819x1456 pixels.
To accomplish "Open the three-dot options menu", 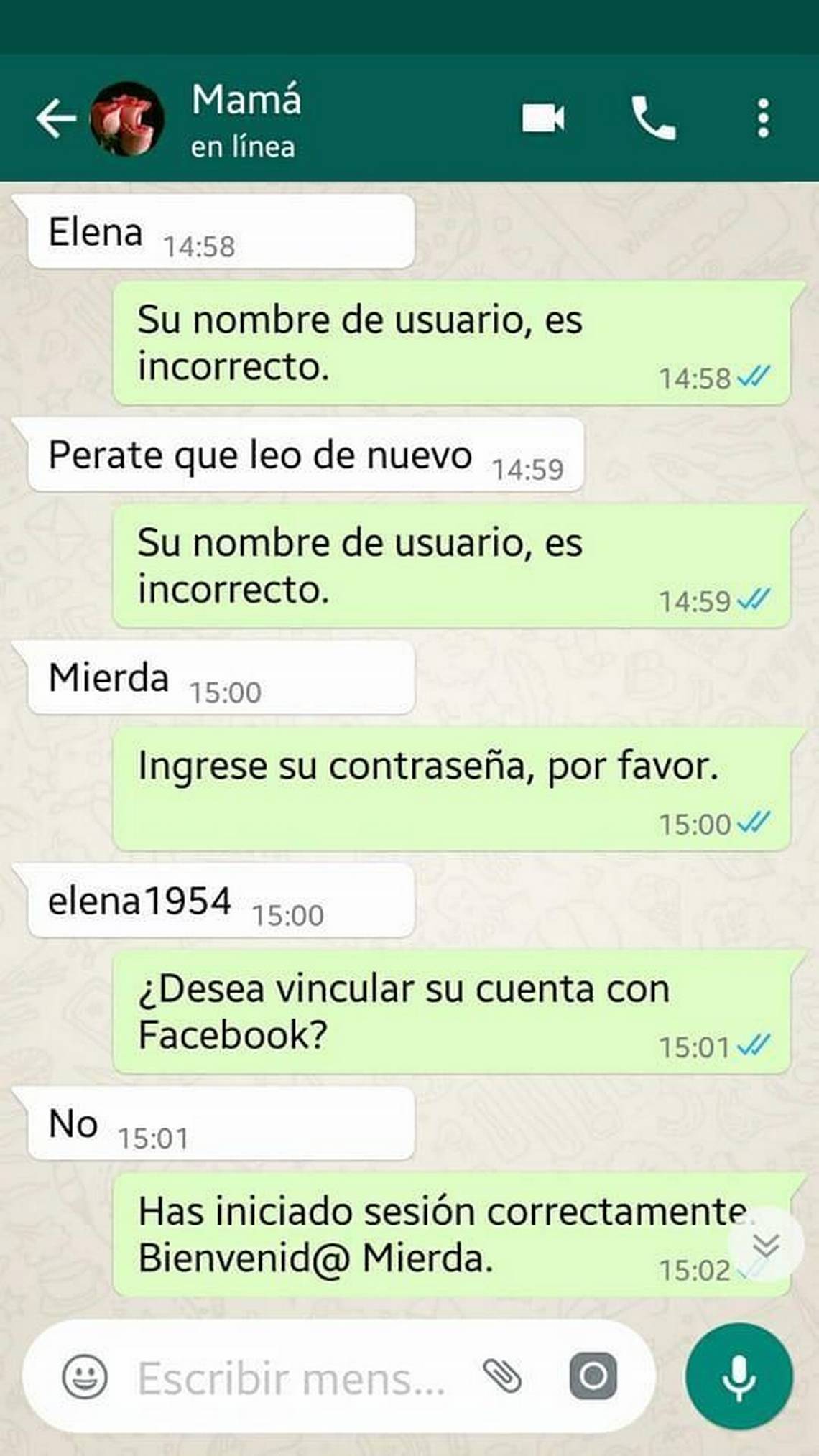I will [763, 119].
